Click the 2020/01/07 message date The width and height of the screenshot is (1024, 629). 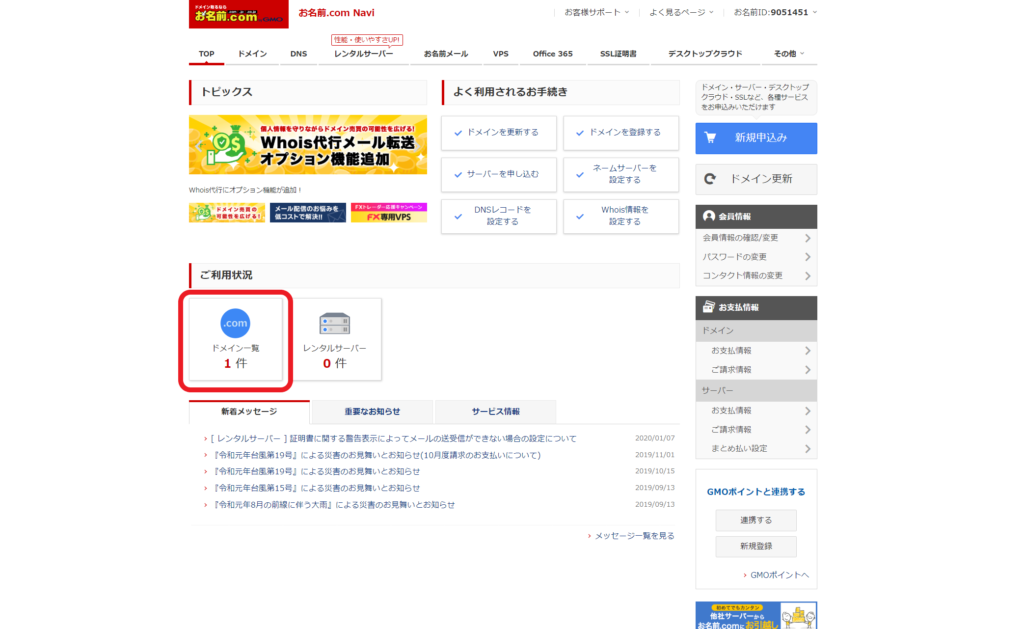[655, 438]
